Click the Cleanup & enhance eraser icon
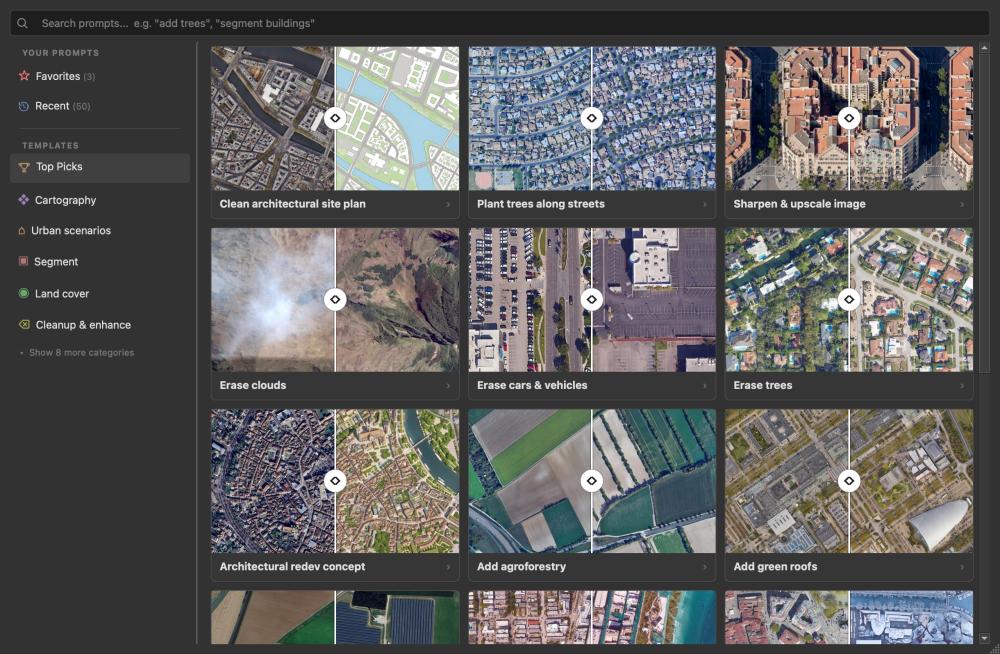The width and height of the screenshot is (1000, 654). point(24,324)
